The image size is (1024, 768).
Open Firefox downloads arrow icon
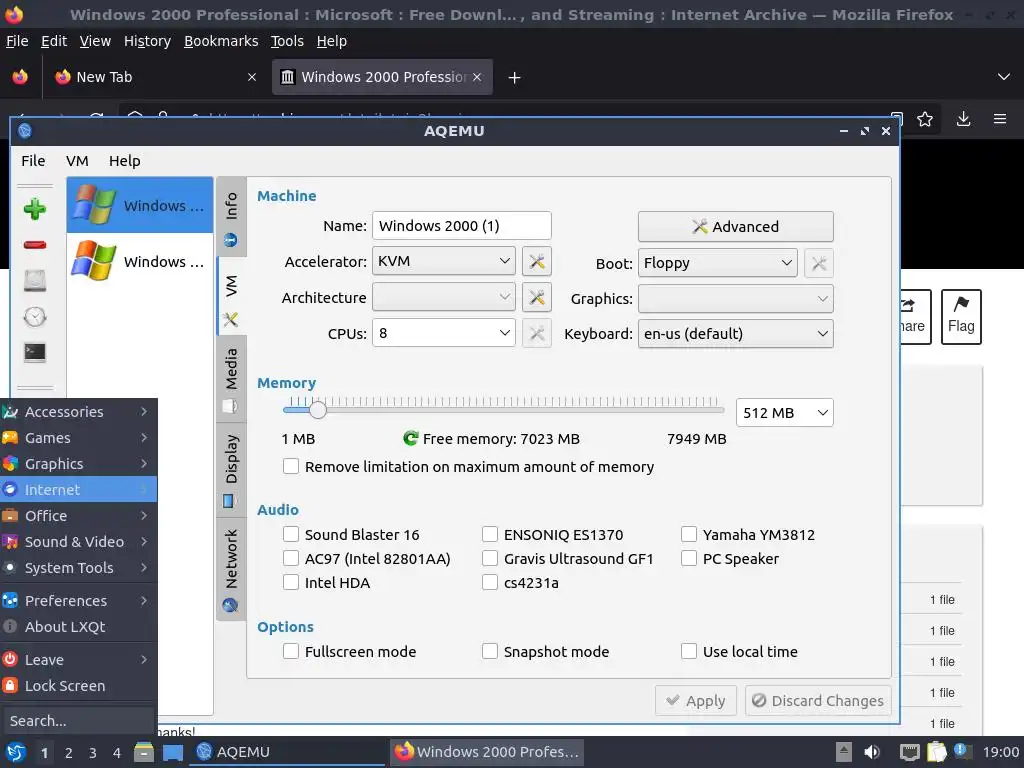point(963,119)
